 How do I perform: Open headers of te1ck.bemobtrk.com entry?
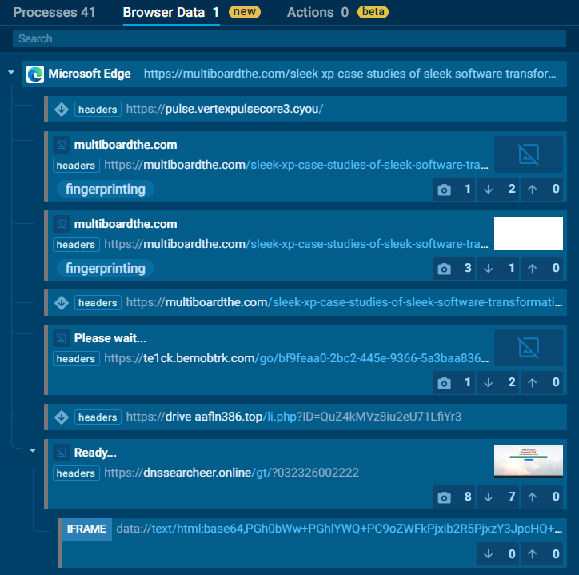(76, 359)
